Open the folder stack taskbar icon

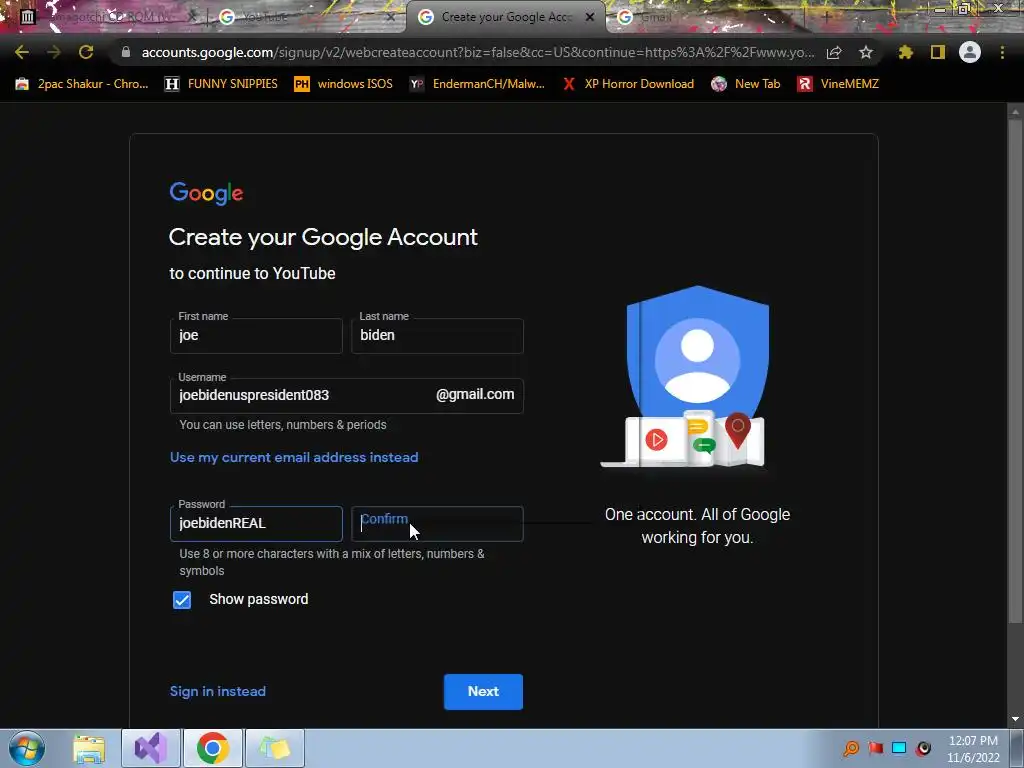point(274,748)
